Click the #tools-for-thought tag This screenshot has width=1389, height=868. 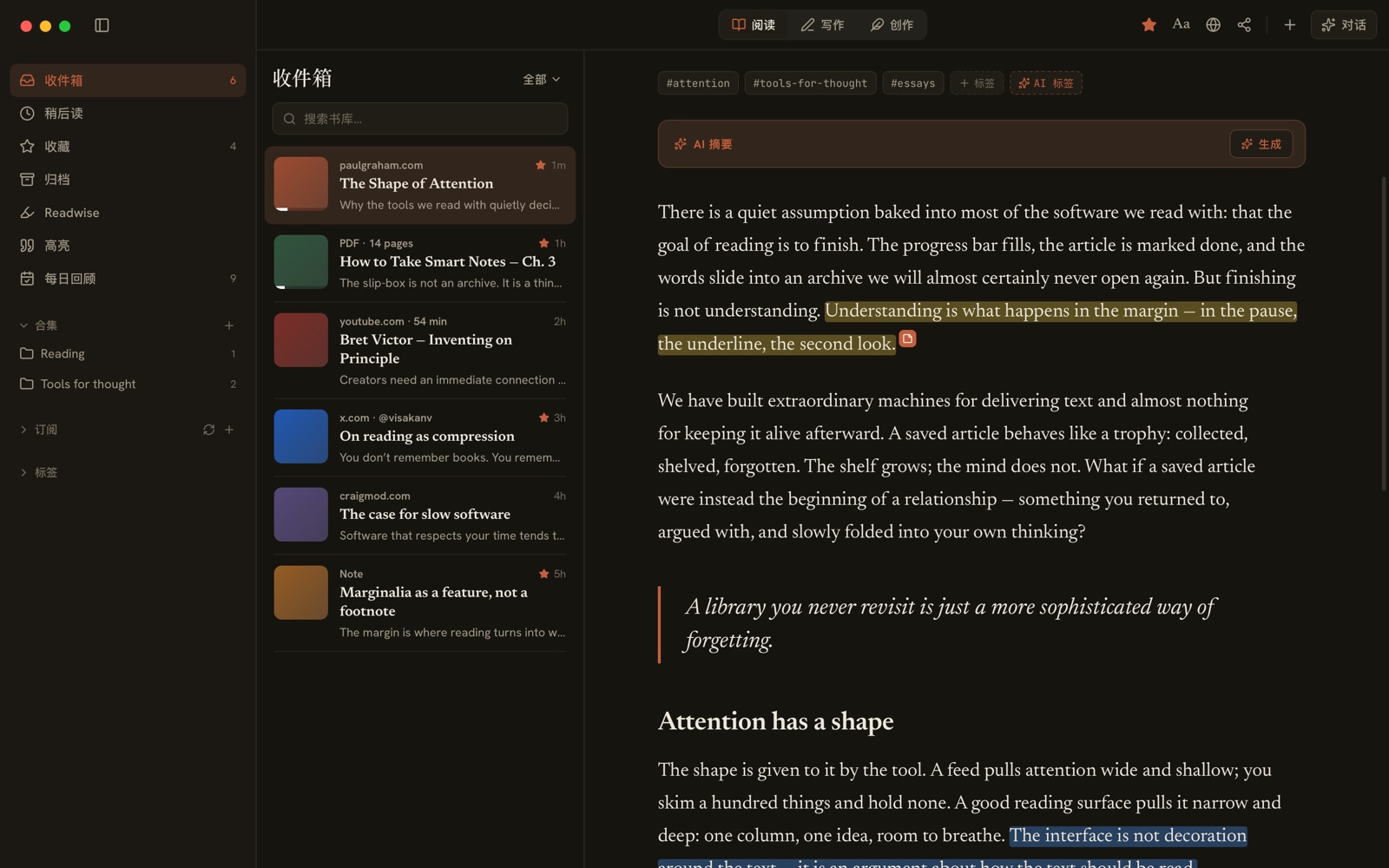(x=810, y=83)
